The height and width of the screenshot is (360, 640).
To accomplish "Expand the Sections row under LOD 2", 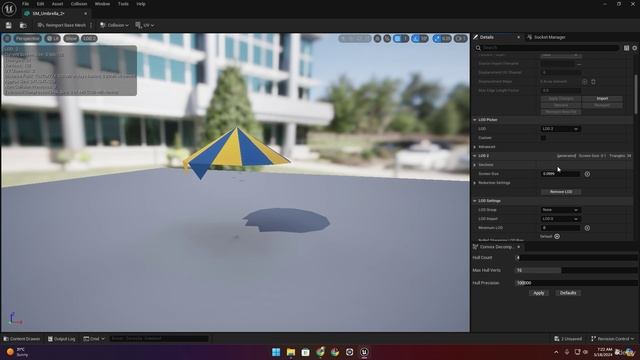I will point(475,165).
